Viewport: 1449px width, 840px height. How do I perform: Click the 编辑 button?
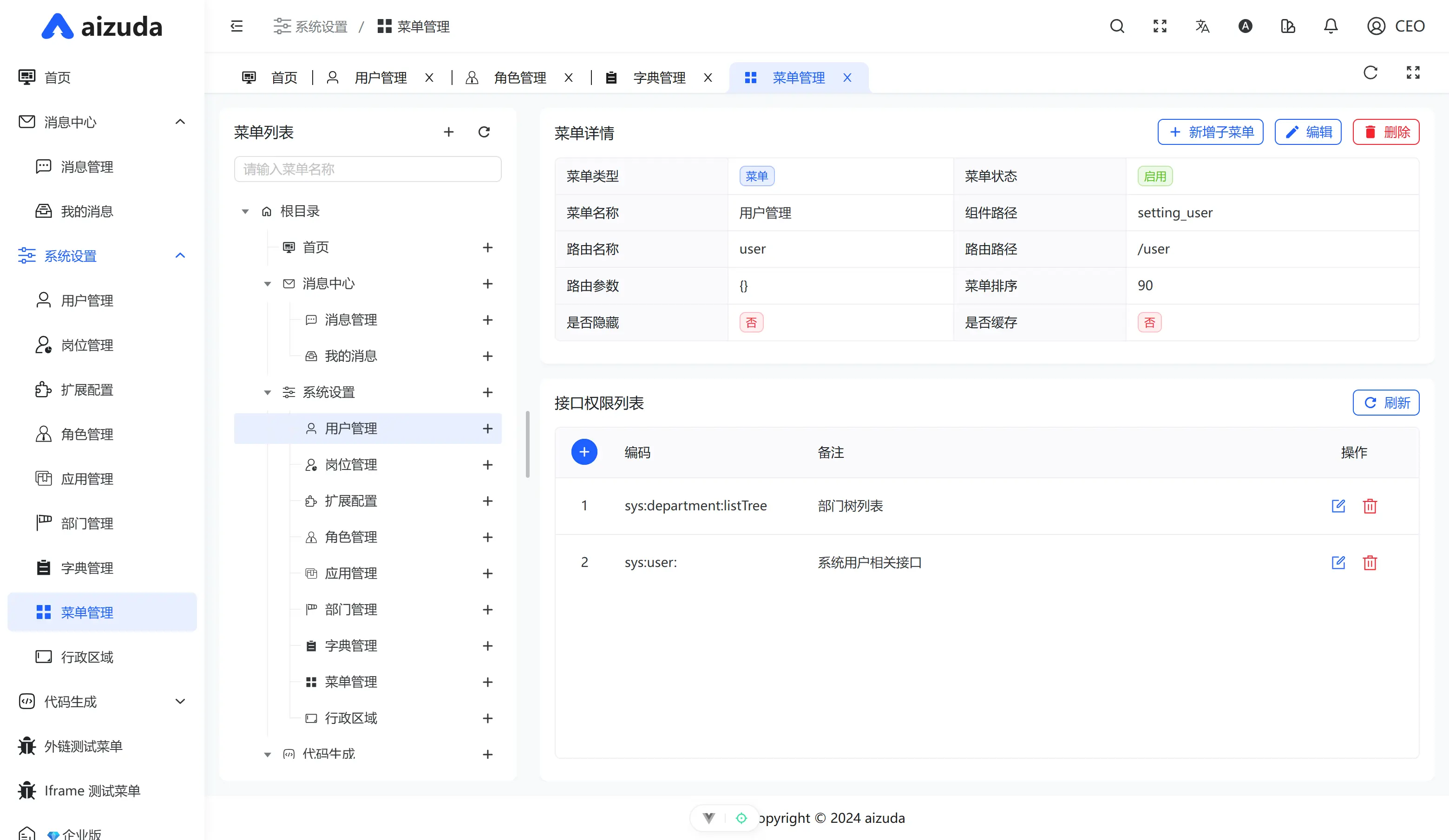(1308, 132)
